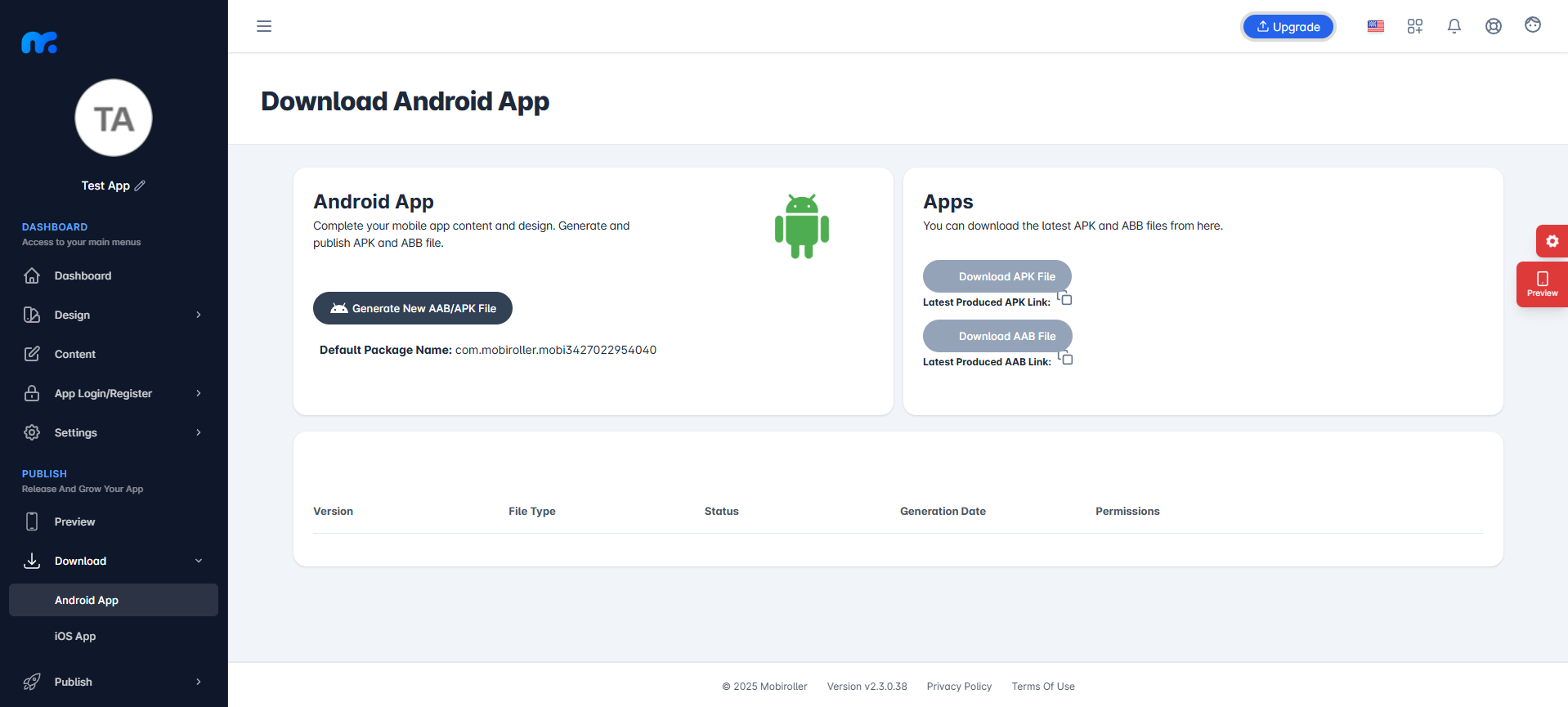Click the Generation Date column header
The image size is (1568, 707).
(943, 511)
